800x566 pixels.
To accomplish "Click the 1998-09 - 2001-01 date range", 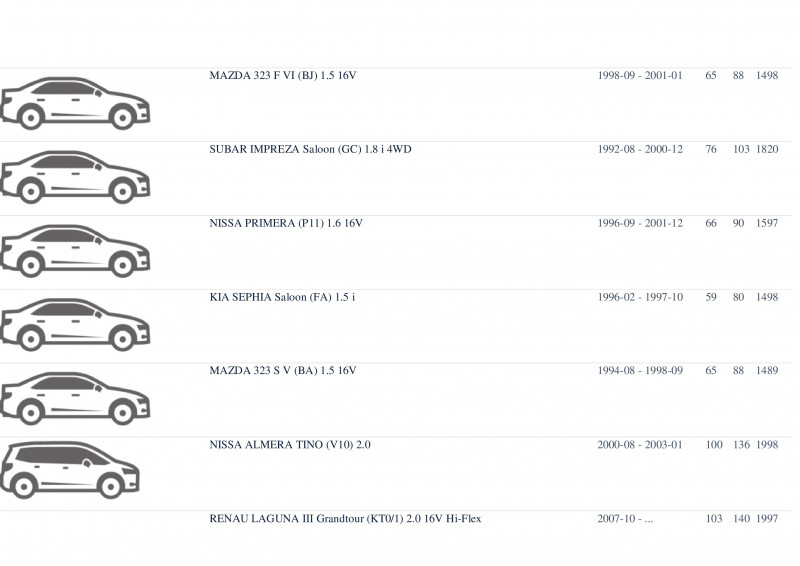I will click(x=640, y=76).
